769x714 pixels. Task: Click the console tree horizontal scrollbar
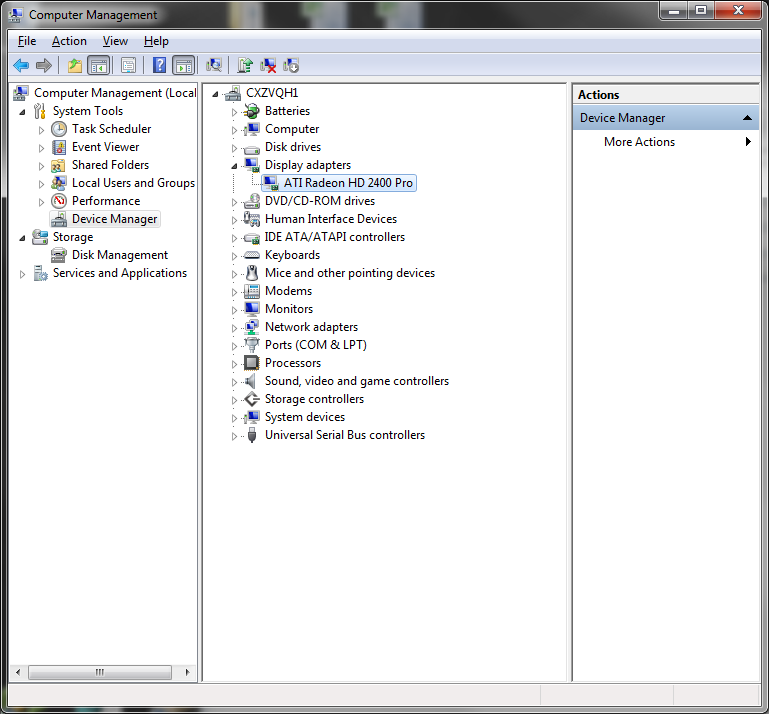(100, 673)
